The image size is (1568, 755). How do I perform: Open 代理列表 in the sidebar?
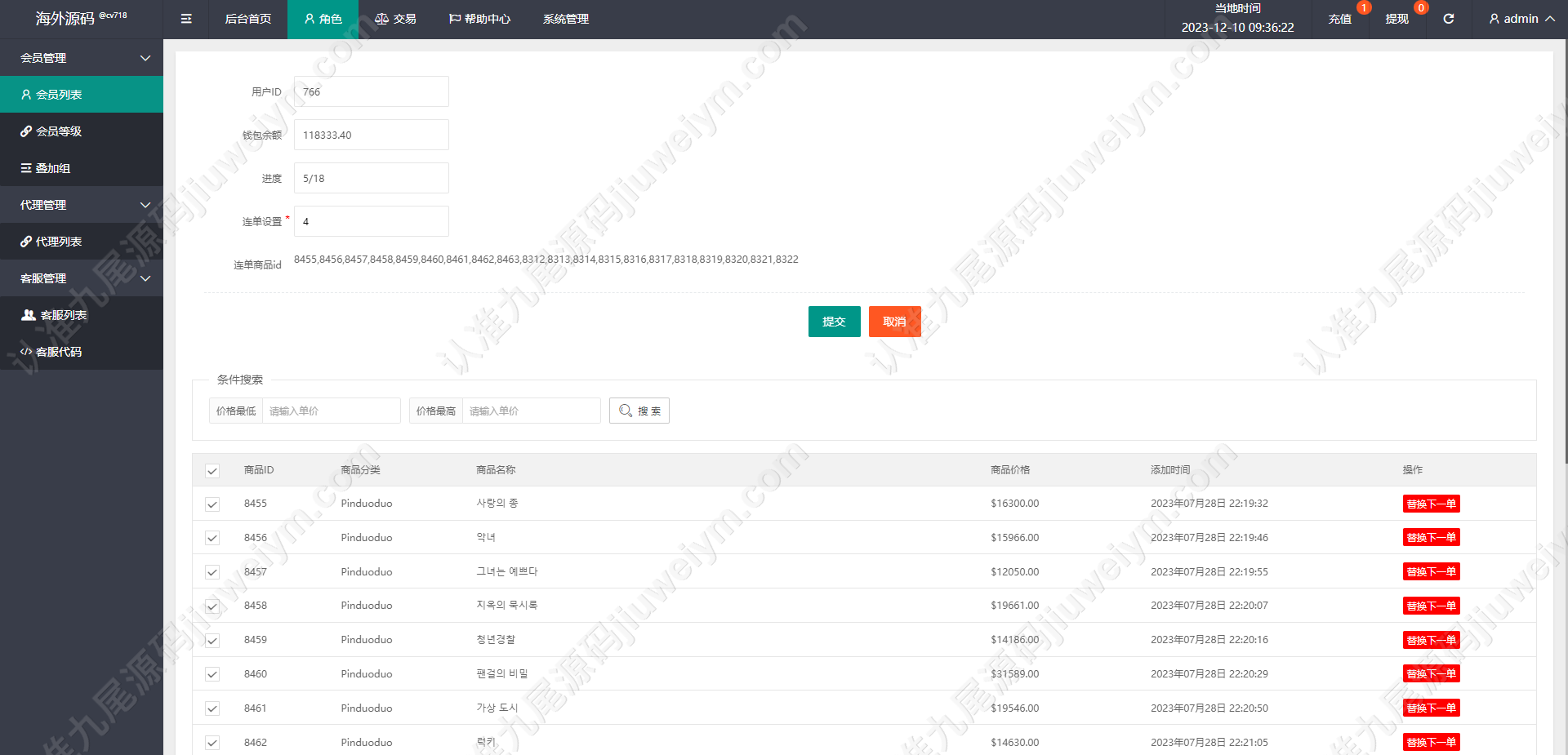(82, 242)
